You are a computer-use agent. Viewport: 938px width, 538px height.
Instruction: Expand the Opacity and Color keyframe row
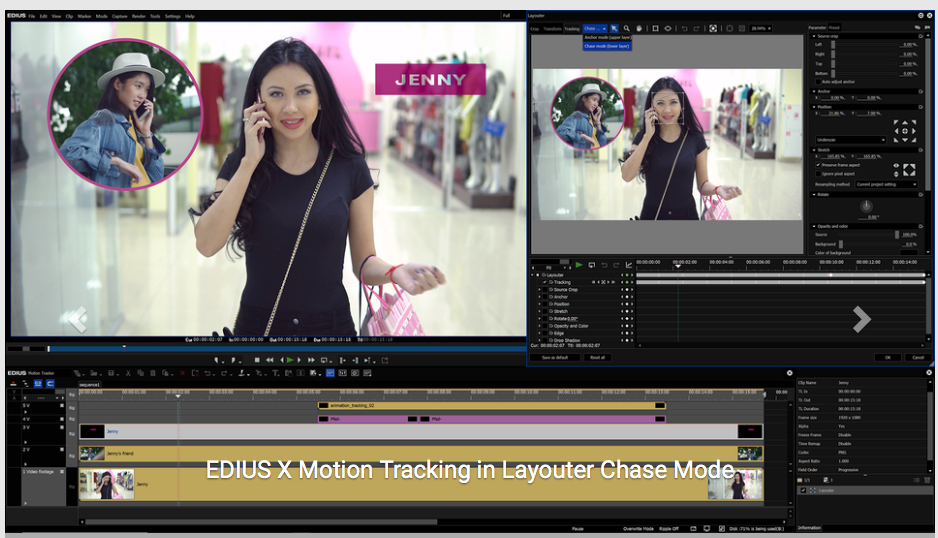click(539, 326)
